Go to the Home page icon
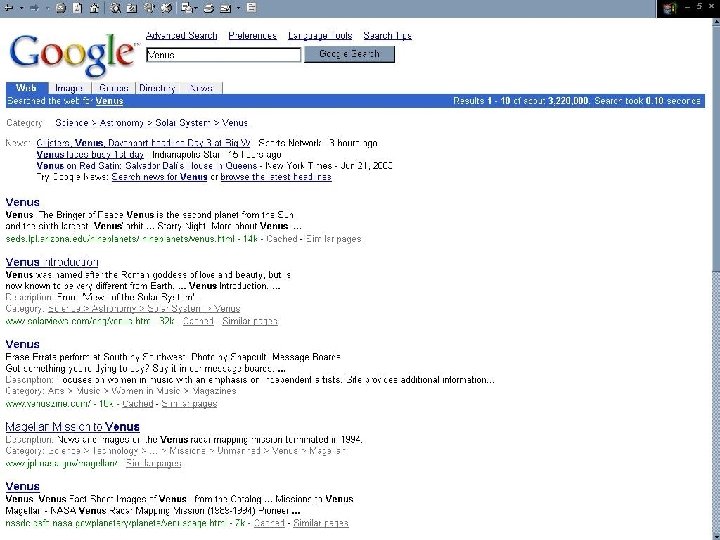 [x=94, y=7]
